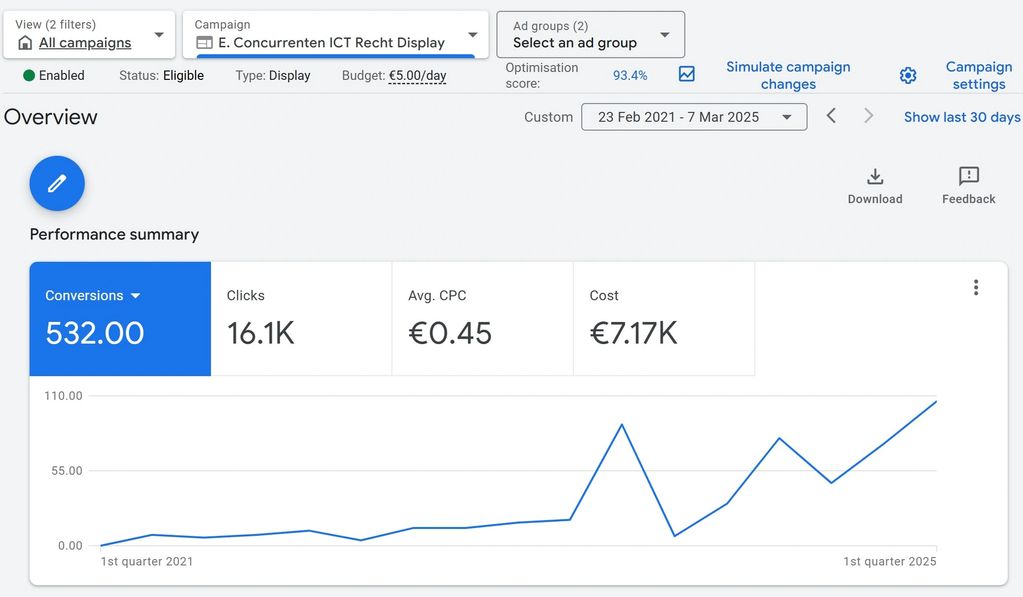
Task: Click the Download icon
Action: pos(875,177)
